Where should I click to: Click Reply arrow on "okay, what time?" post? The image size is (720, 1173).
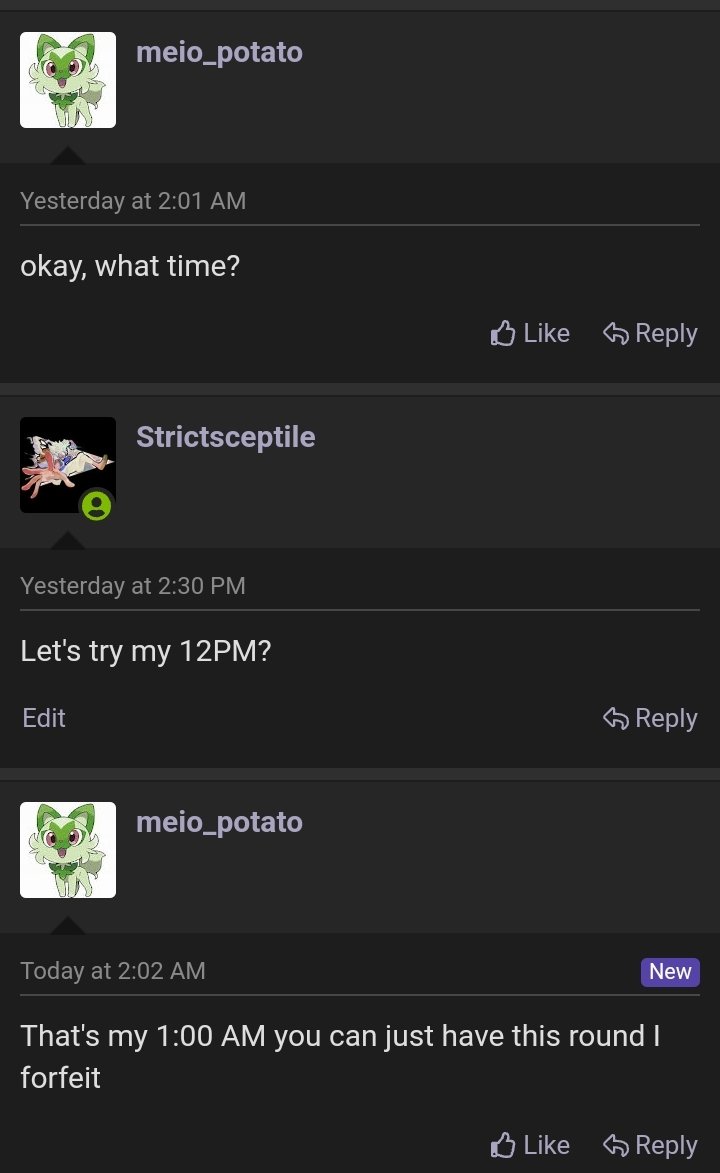(x=616, y=333)
